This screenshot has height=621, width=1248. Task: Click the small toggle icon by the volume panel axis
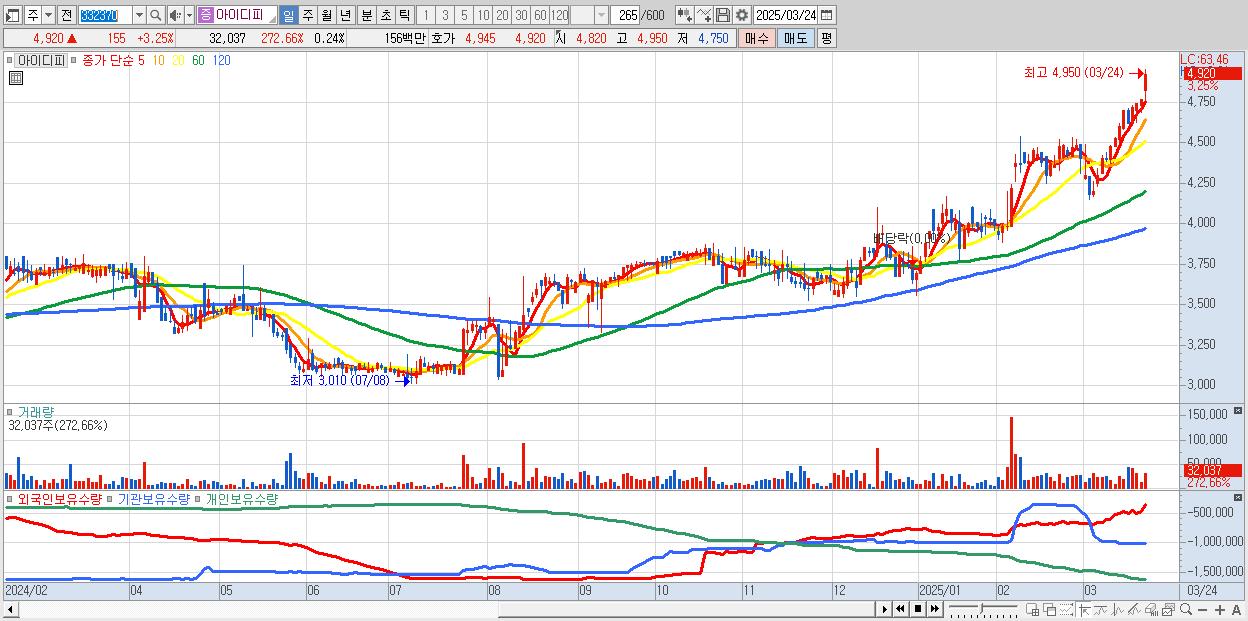coord(1239,411)
